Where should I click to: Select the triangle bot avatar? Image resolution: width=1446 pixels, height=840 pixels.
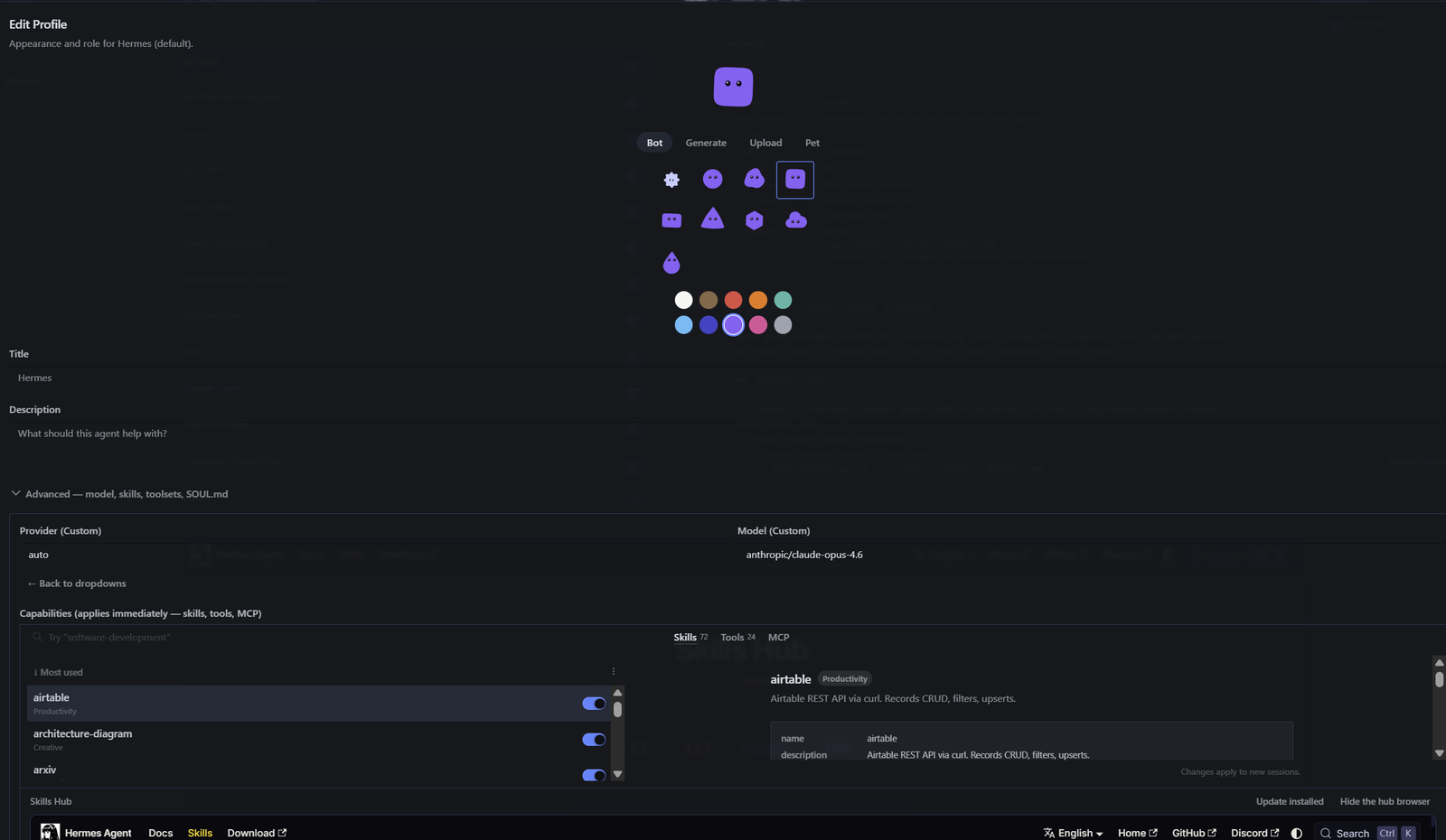coord(713,219)
